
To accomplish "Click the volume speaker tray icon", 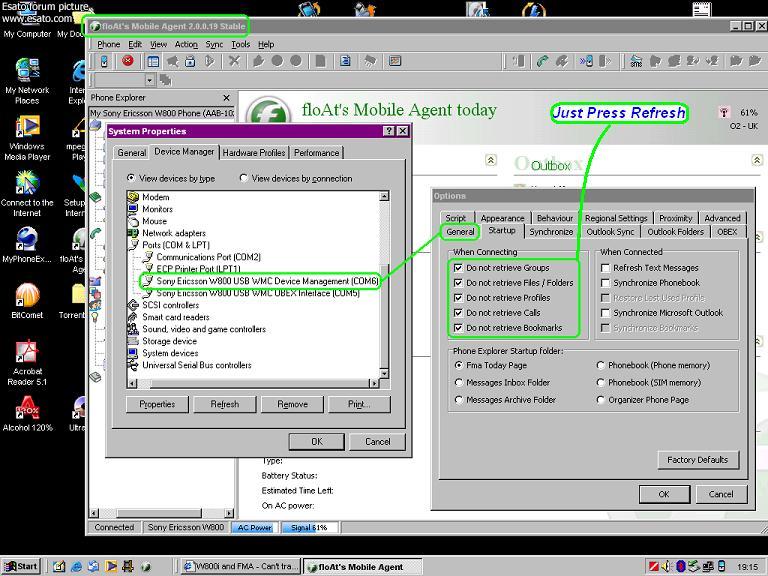I will [667, 567].
